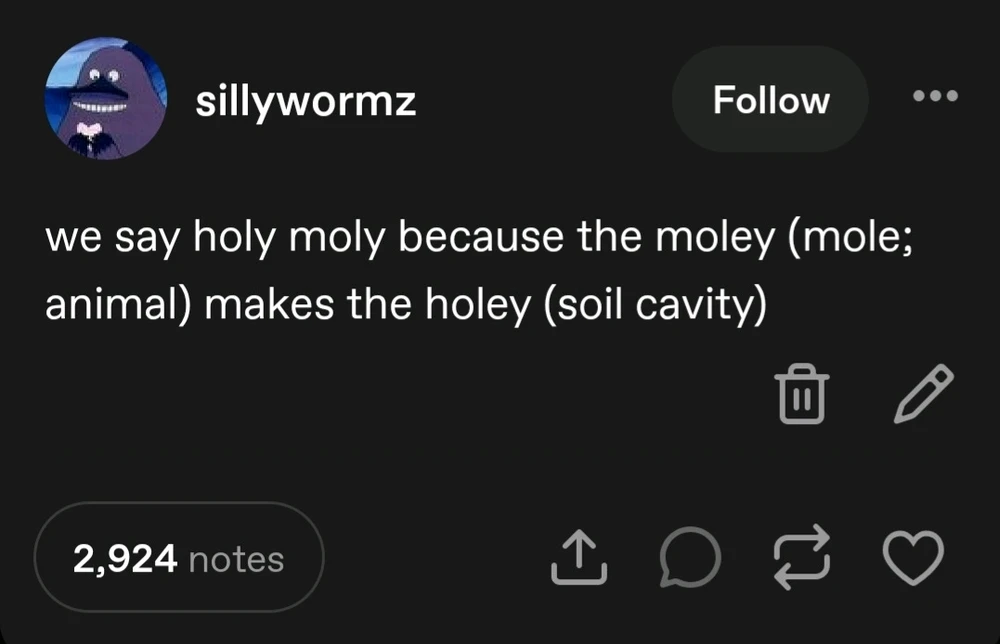Viewport: 1000px width, 644px height.
Task: Like the post with the heart icon
Action: tap(915, 558)
